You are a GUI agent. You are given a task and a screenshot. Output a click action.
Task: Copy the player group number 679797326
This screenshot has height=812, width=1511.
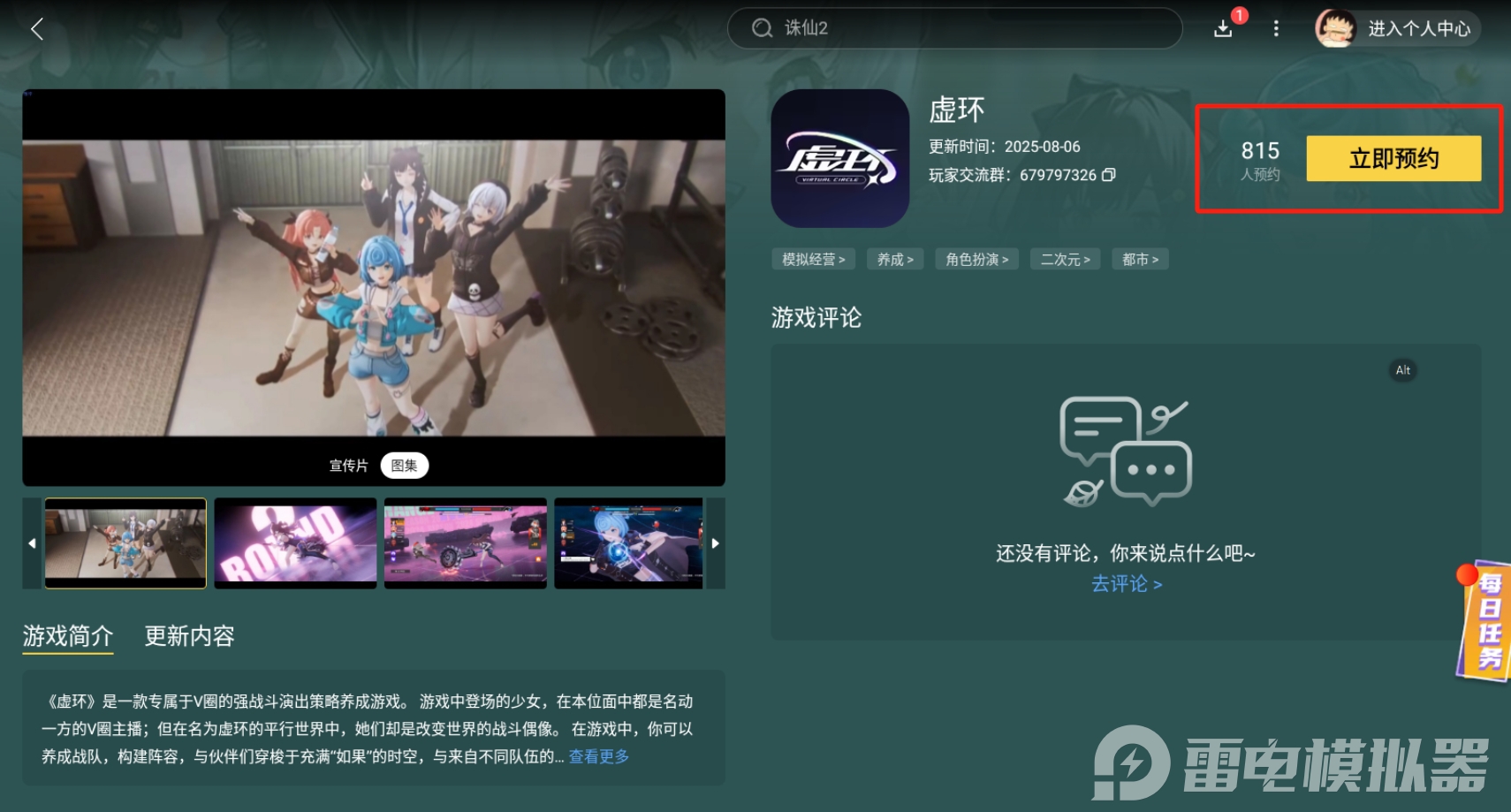click(x=1109, y=175)
